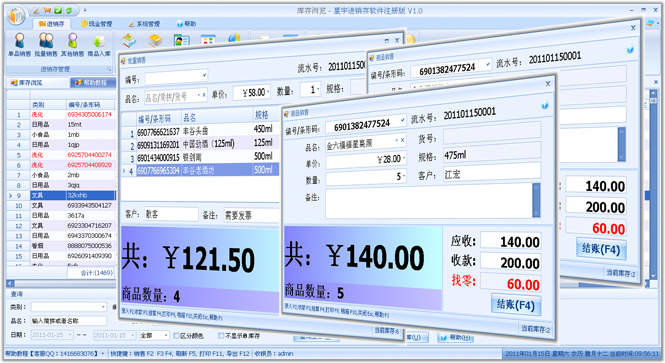This screenshot has height=363, width=665.
Task: Click the green checkmark quick-access icon
Action: [x=58, y=10]
